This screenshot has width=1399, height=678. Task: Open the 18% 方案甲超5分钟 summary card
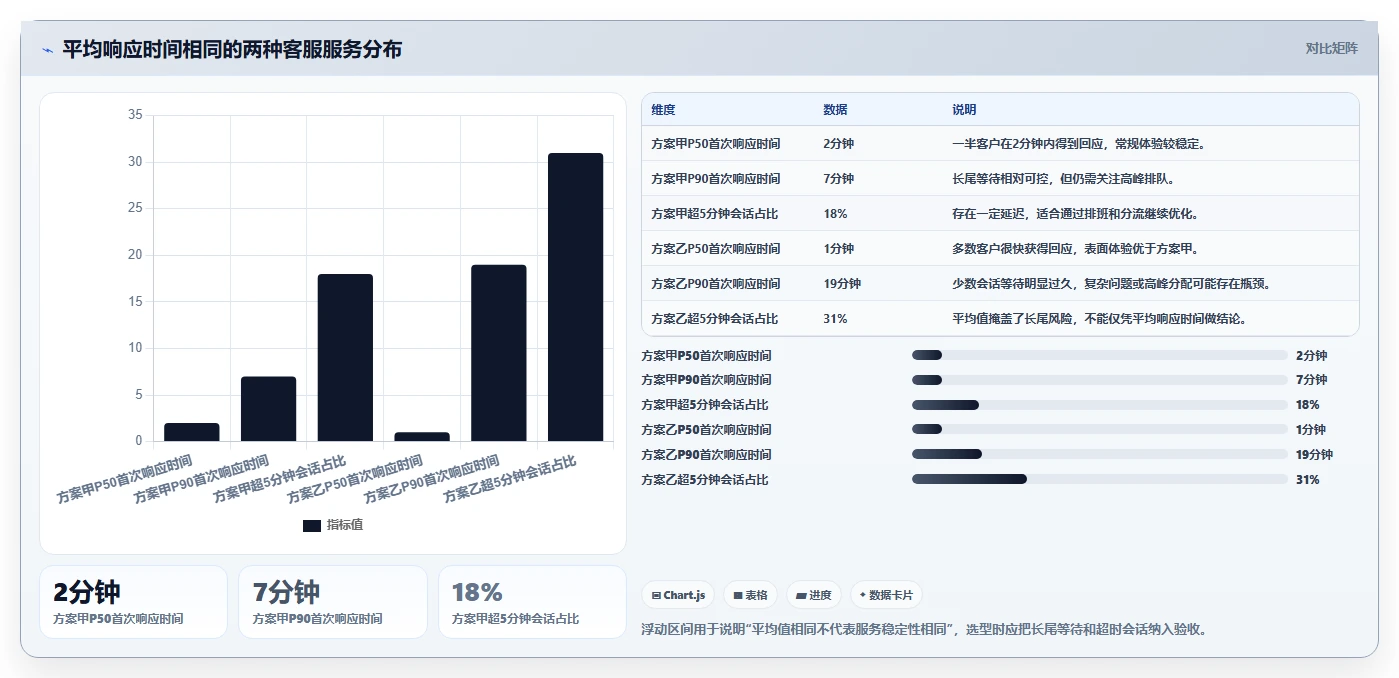(x=532, y=602)
